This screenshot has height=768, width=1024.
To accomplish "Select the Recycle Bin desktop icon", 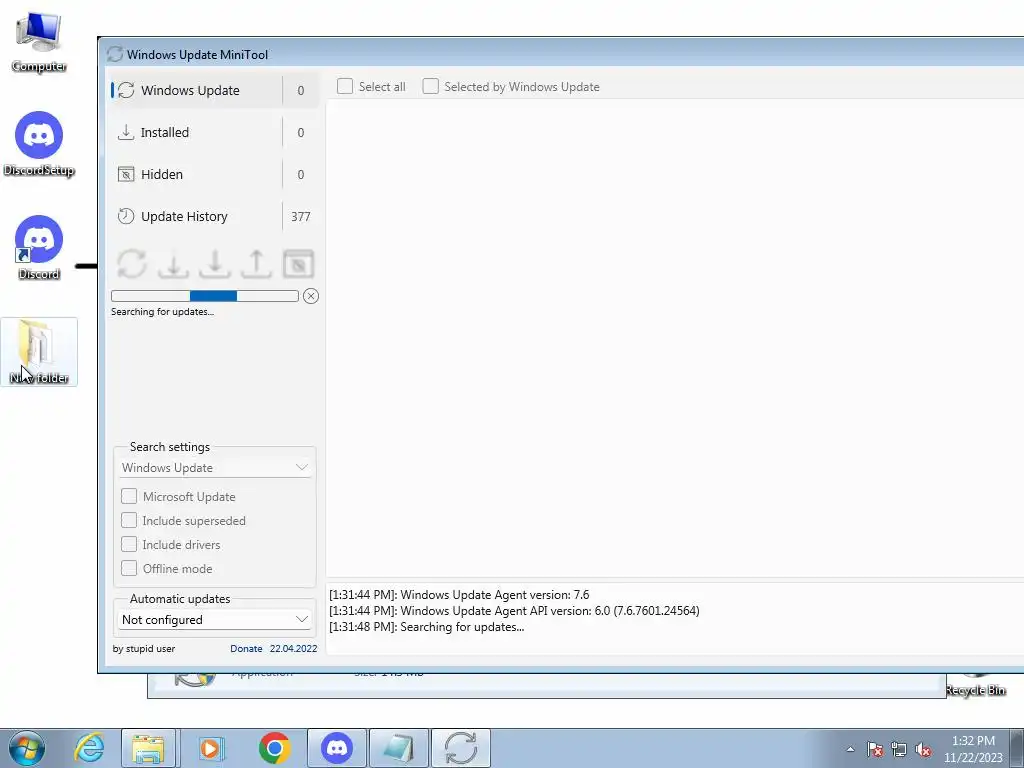I will click(x=976, y=684).
